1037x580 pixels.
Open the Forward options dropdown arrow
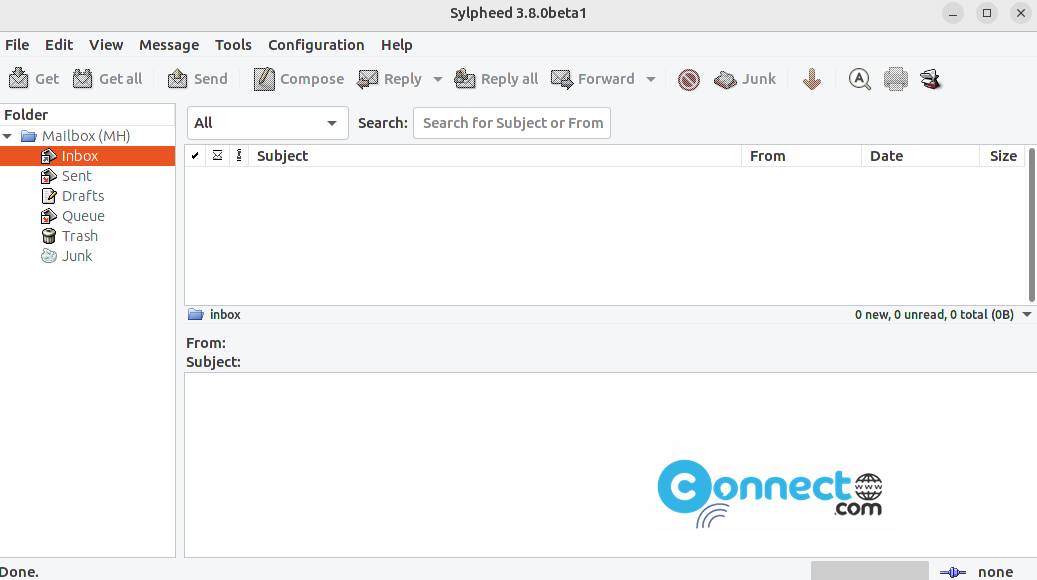(651, 79)
